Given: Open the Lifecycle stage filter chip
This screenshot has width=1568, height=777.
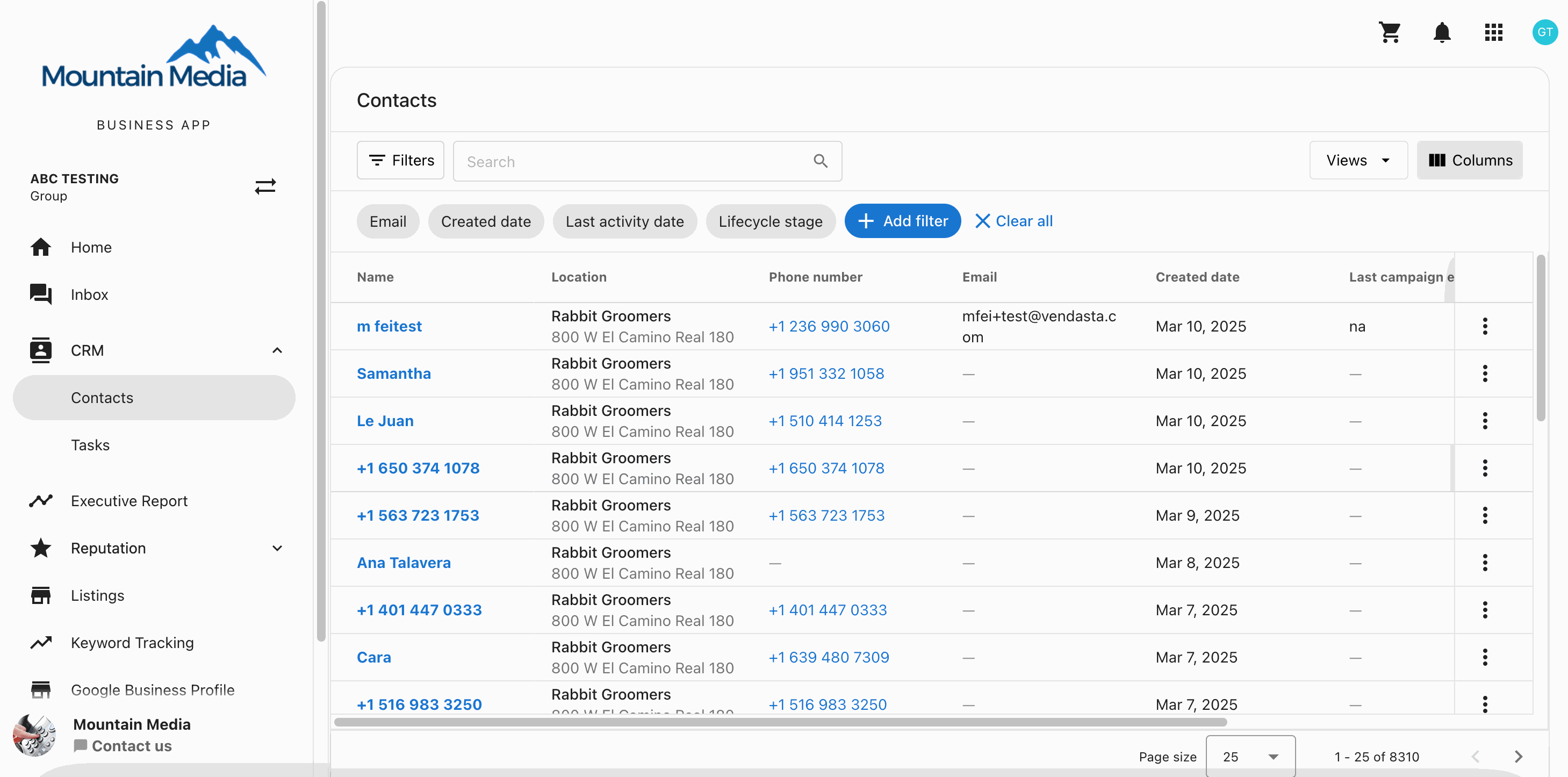Looking at the screenshot, I should [770, 221].
